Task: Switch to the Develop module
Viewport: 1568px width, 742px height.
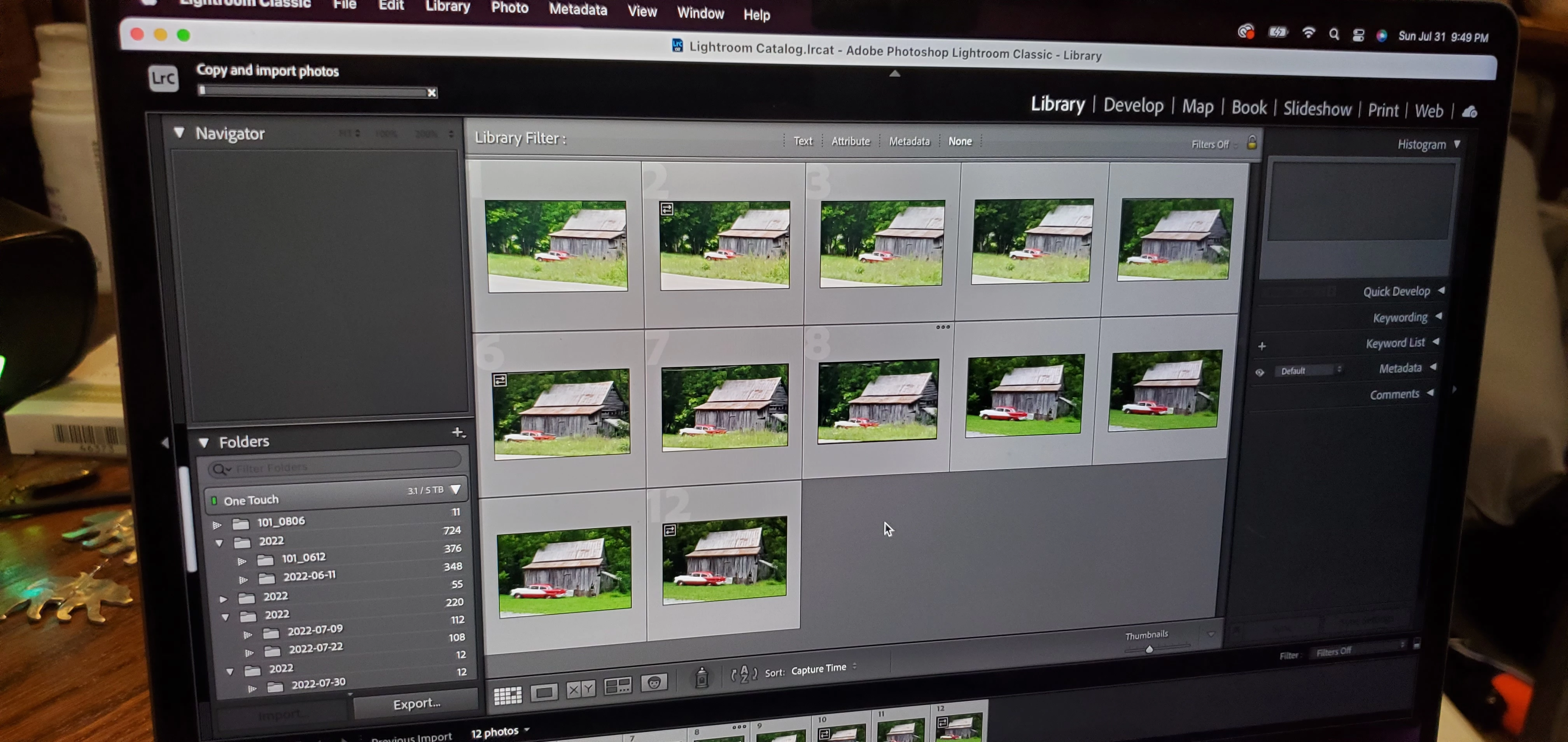Action: (1133, 106)
